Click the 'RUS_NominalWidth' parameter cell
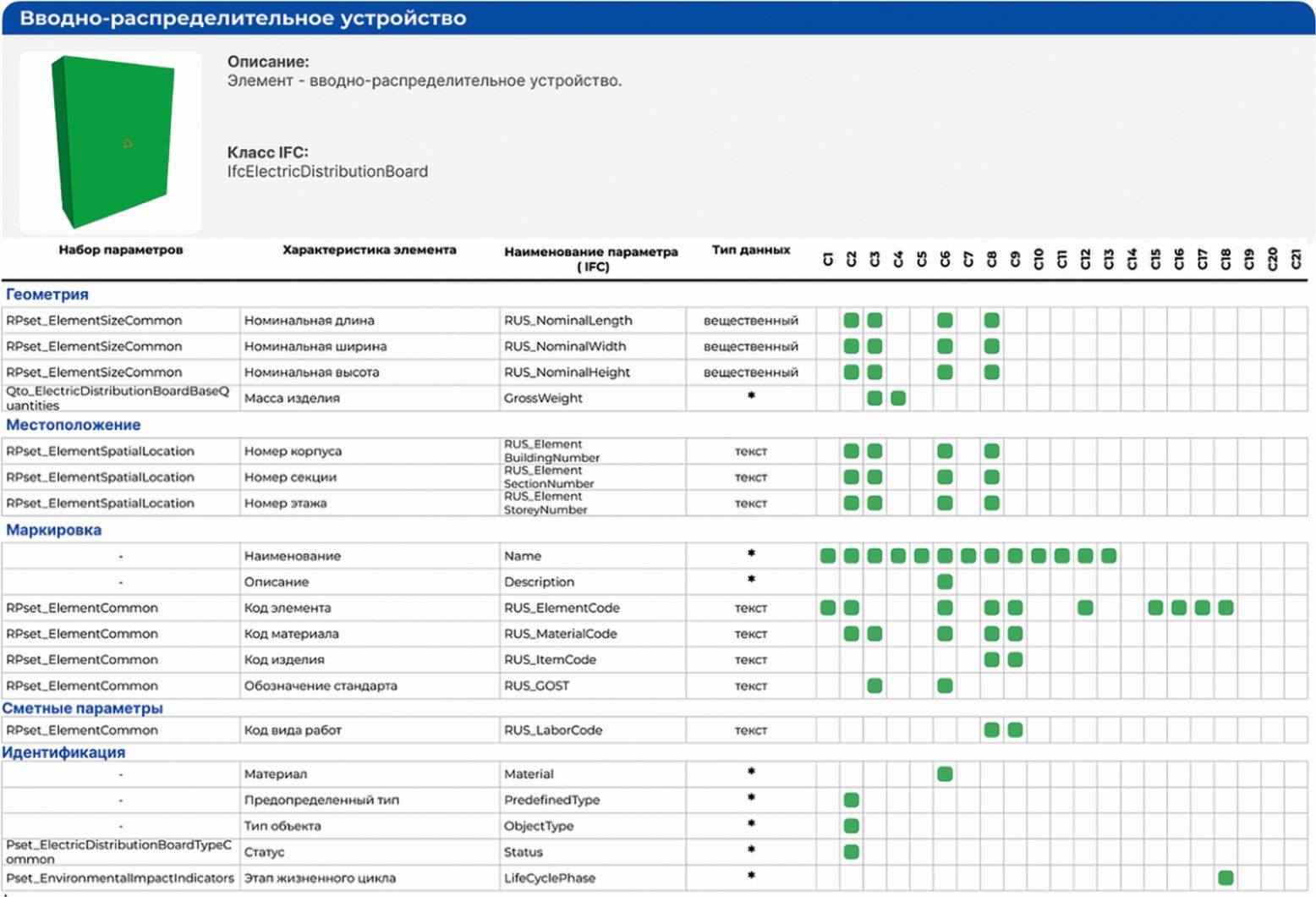Image resolution: width=1316 pixels, height=897 pixels. (592, 346)
